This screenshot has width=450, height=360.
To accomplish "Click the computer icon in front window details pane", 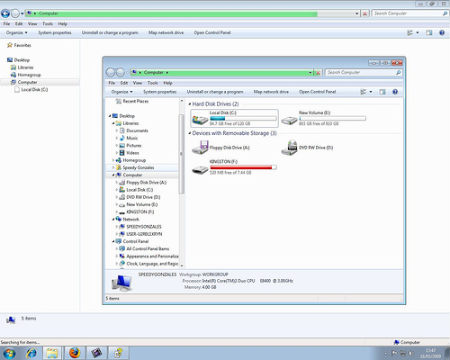I will pyautogui.click(x=122, y=283).
